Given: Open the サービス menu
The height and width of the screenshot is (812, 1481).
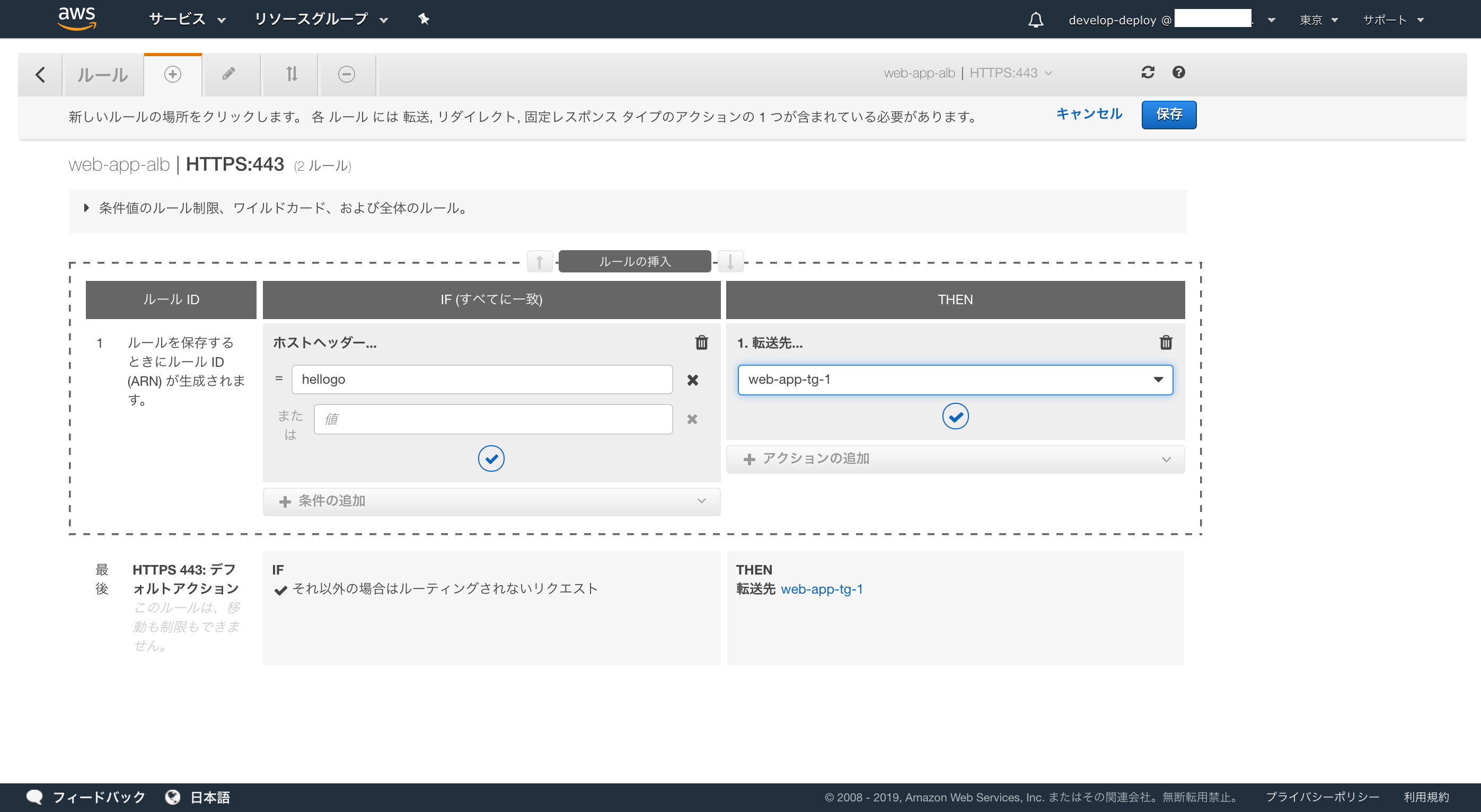Looking at the screenshot, I should pos(186,20).
